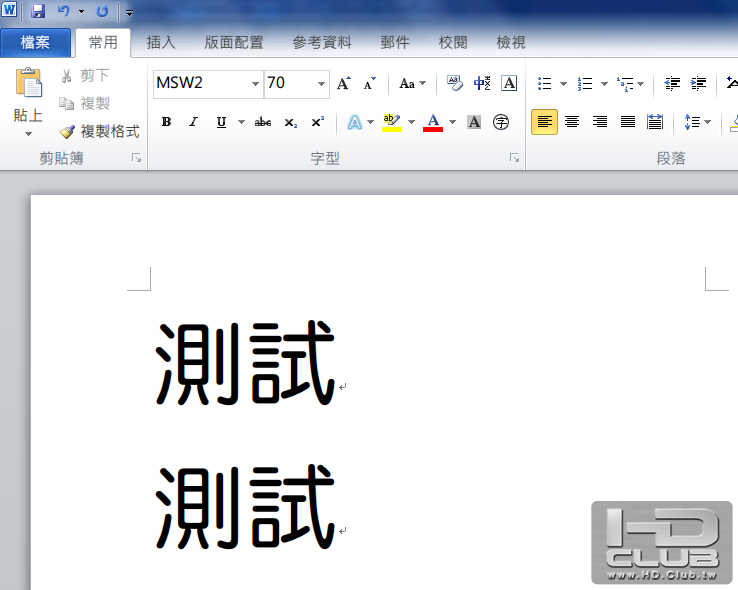Viewport: 738px width, 590px height.
Task: Undo the last action
Action: (64, 11)
